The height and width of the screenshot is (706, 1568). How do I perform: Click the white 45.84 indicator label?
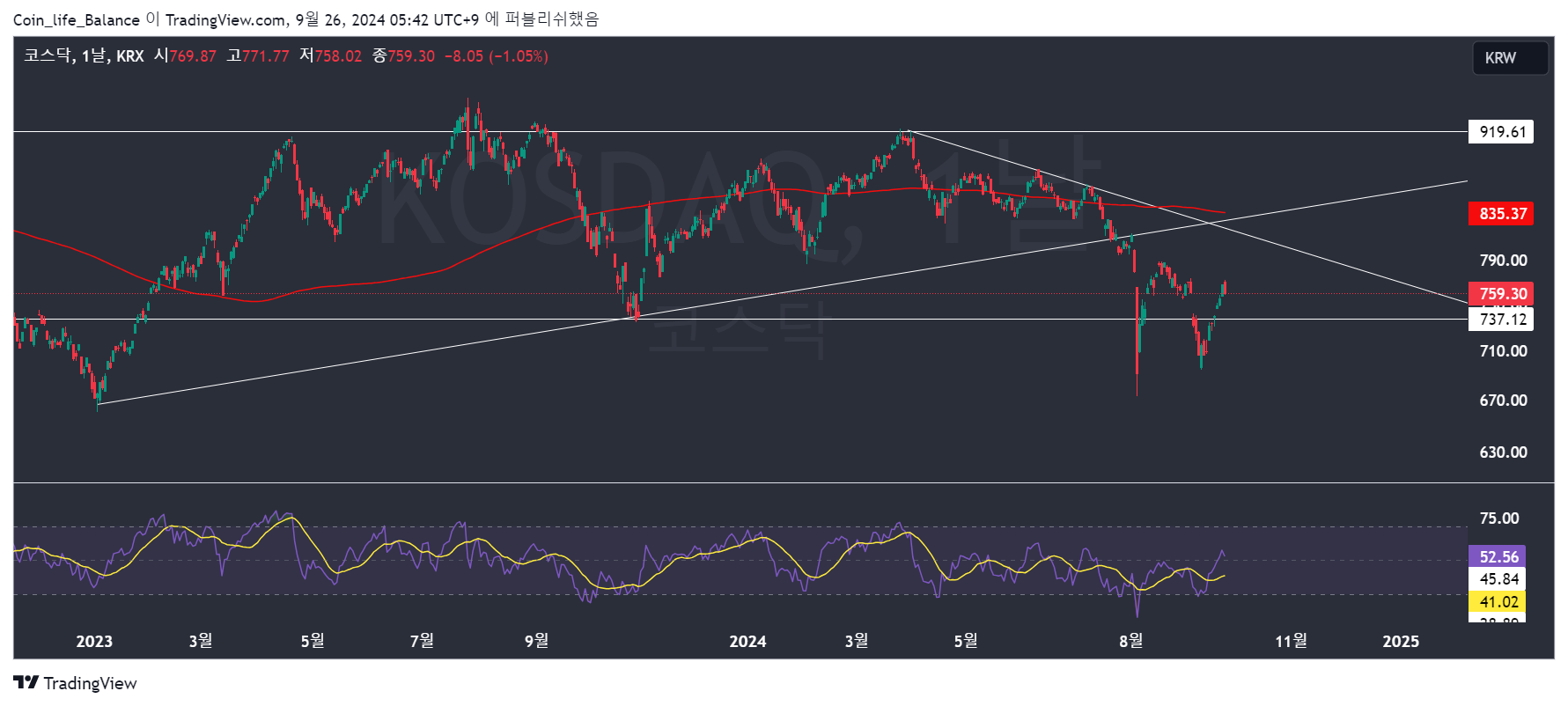tap(1498, 579)
